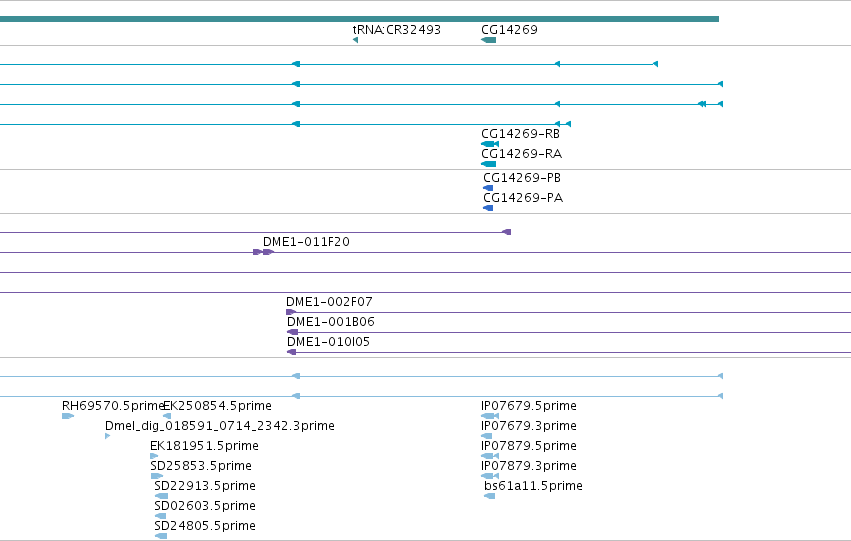Viewport: 851px width, 541px height.
Task: Select the CG14269-PA protein label
Action: 523,198
